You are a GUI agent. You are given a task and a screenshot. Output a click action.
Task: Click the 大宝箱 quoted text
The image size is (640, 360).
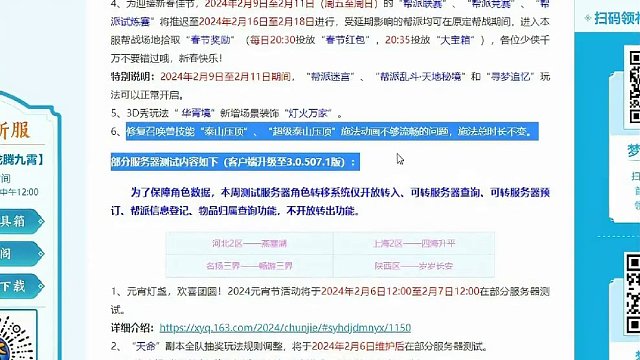tap(455, 40)
